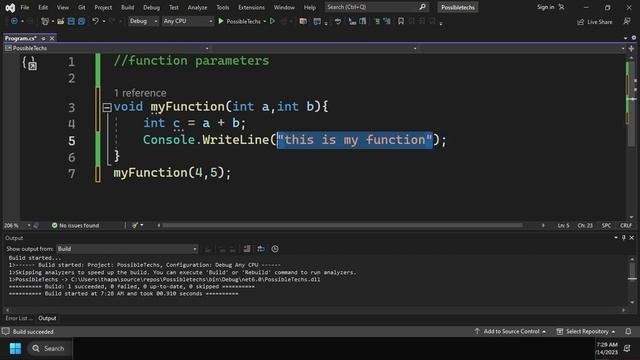The height and width of the screenshot is (360, 640).
Task: Click the Live Share icon
Action: coord(580,22)
